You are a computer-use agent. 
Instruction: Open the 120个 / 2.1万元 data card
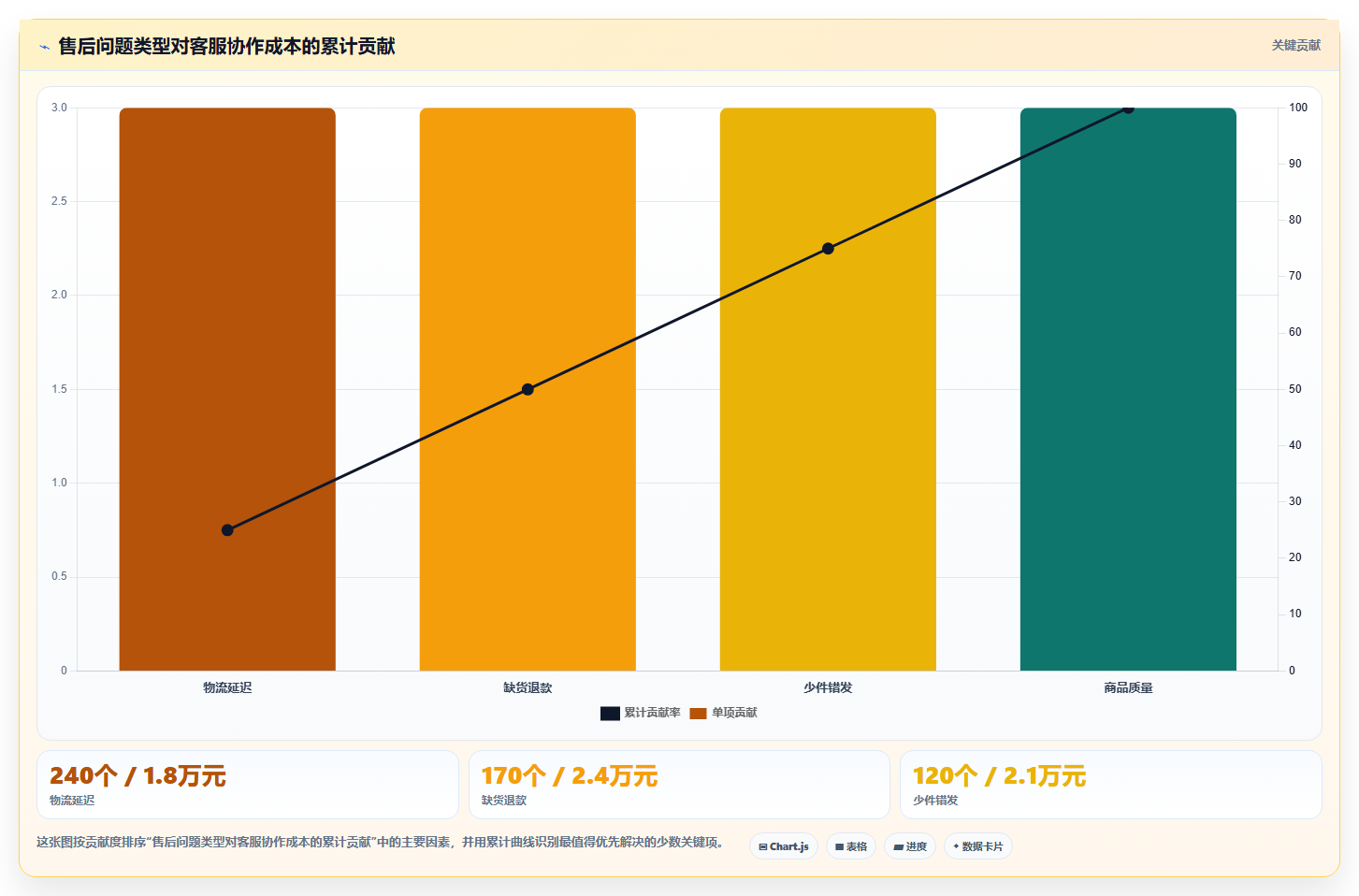pyautogui.click(x=1111, y=785)
